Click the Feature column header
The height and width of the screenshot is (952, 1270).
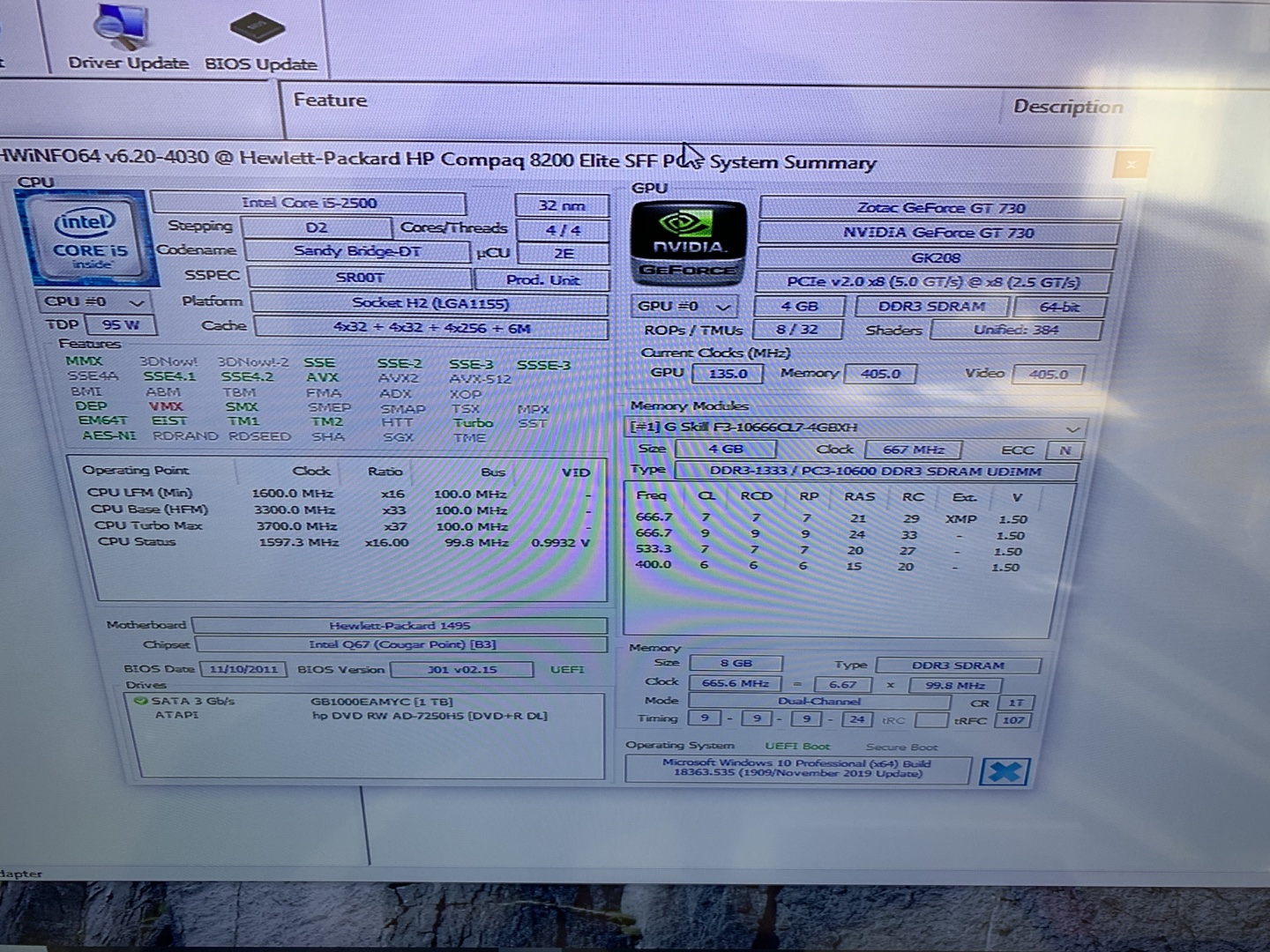[330, 100]
